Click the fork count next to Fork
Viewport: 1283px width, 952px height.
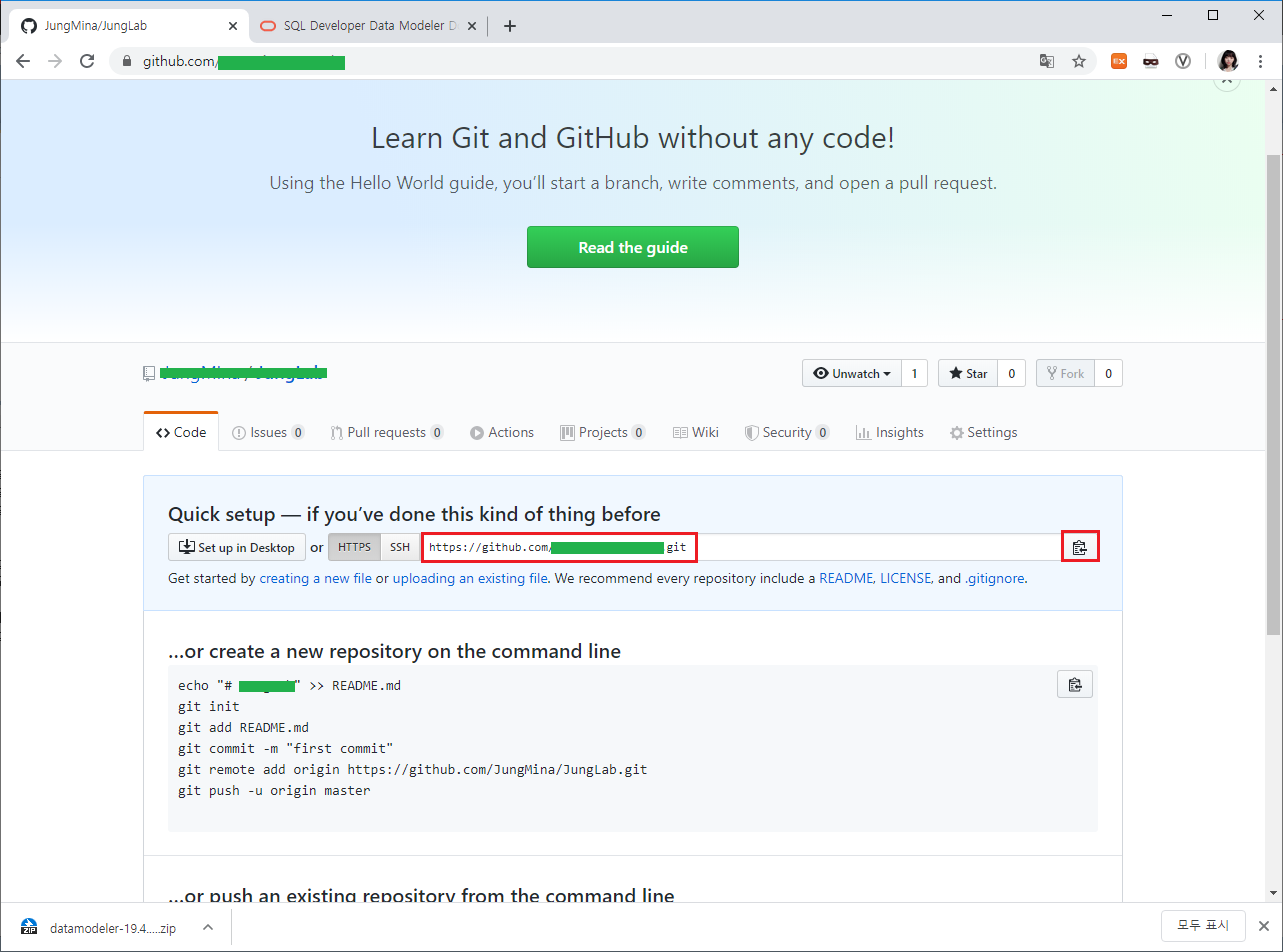tap(1108, 373)
